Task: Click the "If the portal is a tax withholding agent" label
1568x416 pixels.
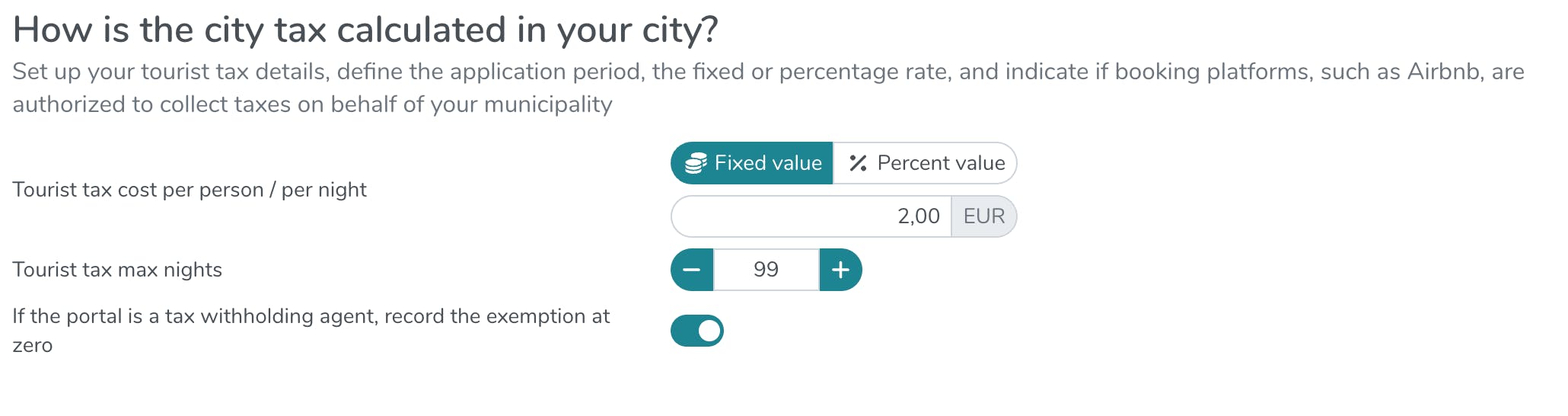Action: (x=311, y=316)
